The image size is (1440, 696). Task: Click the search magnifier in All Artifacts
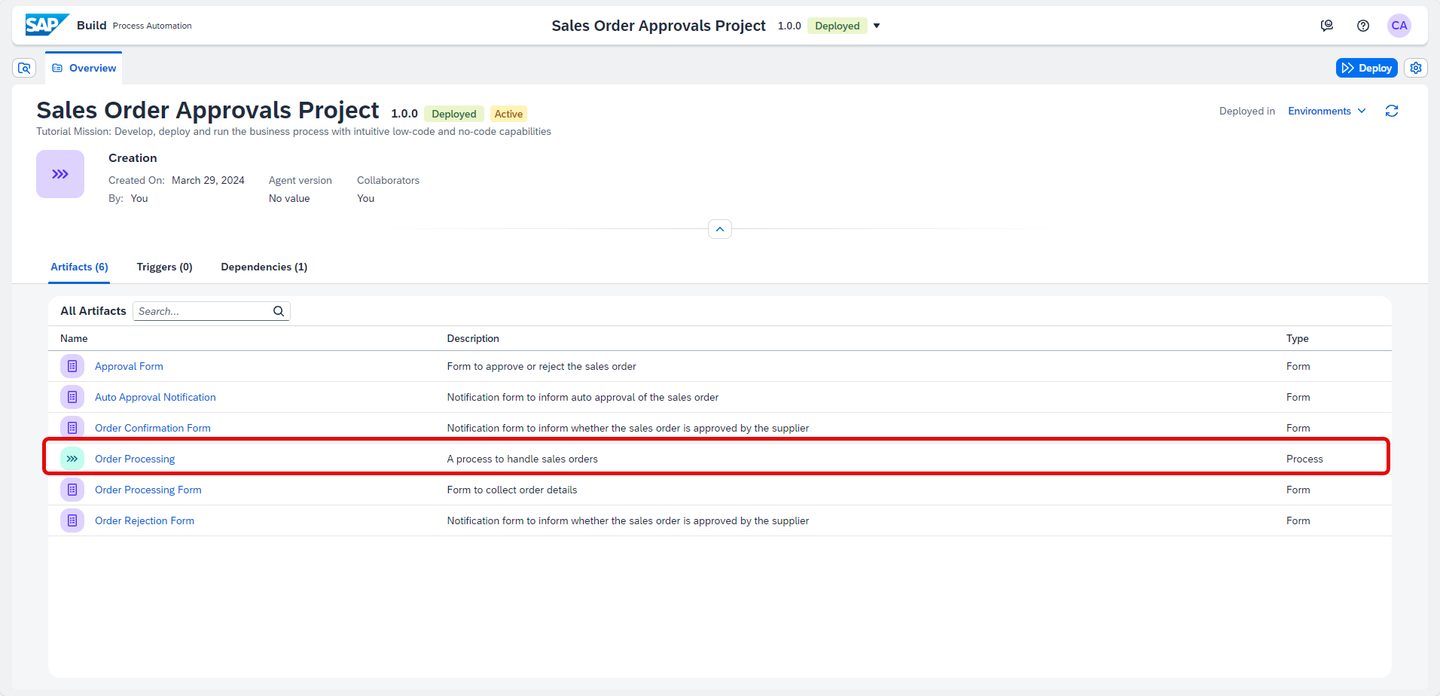279,311
